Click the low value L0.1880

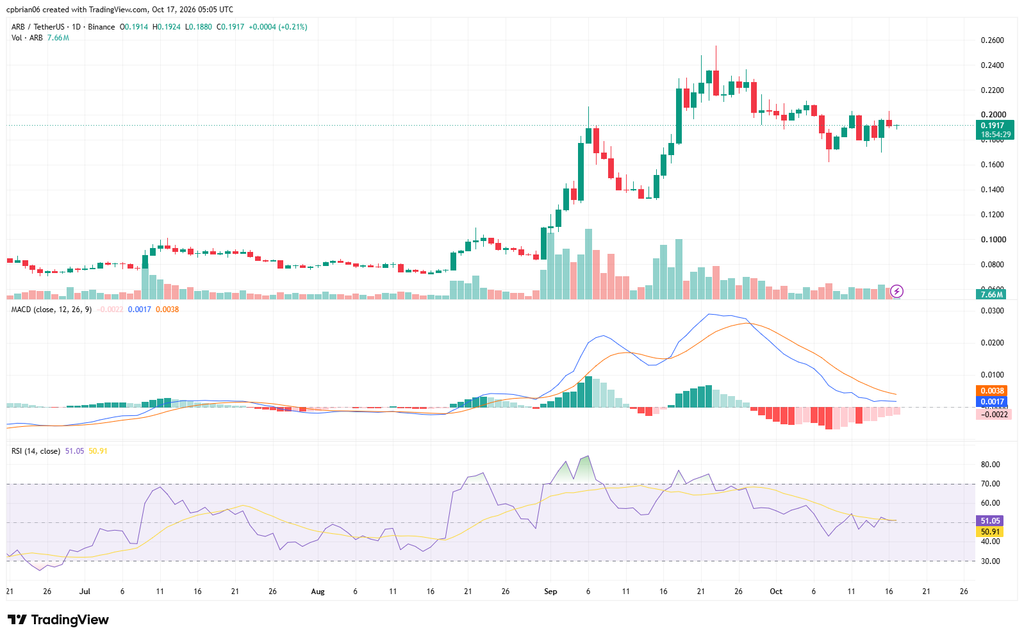pos(198,27)
